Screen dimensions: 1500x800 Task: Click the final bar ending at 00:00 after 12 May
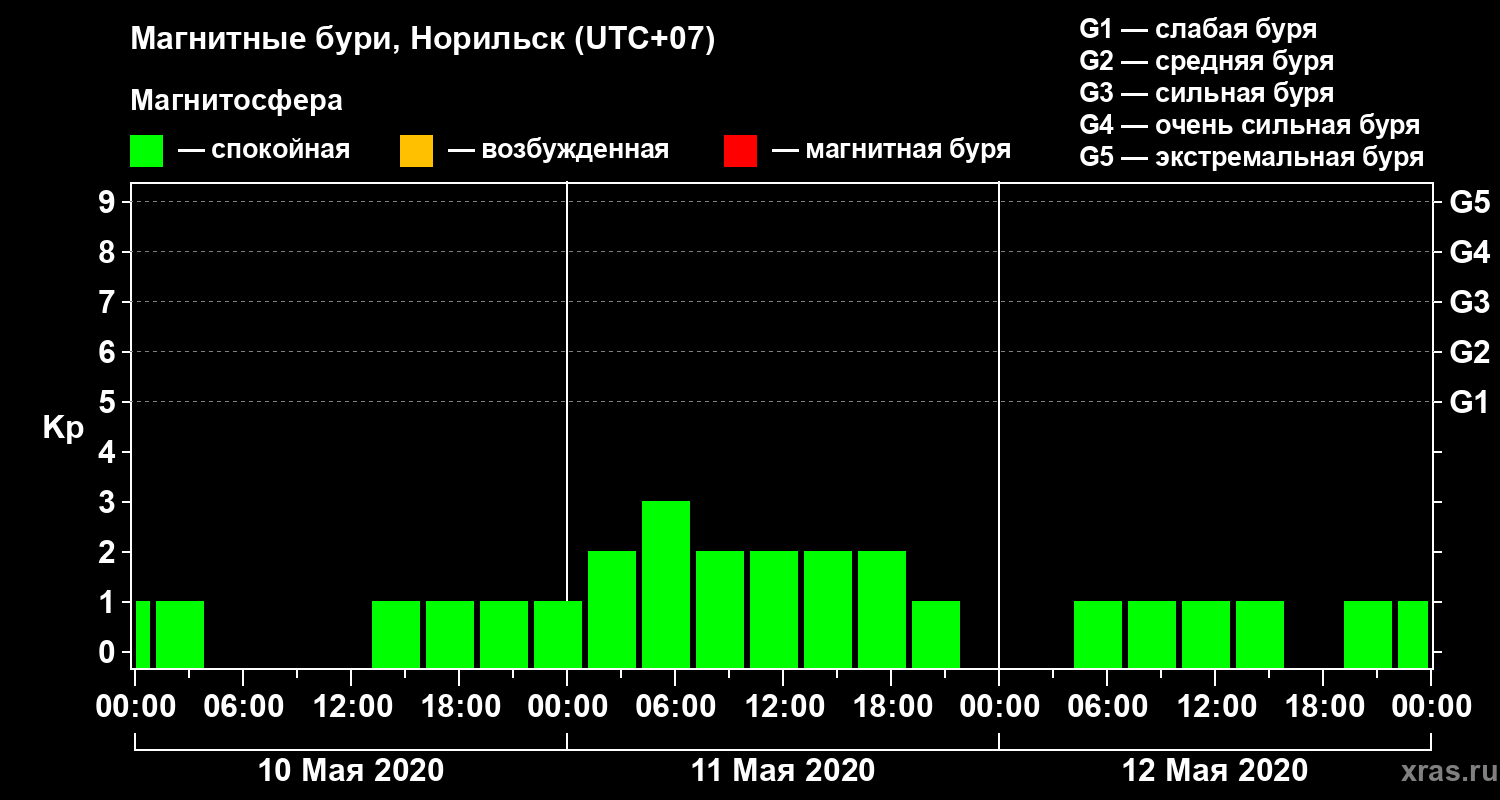coord(1413,634)
